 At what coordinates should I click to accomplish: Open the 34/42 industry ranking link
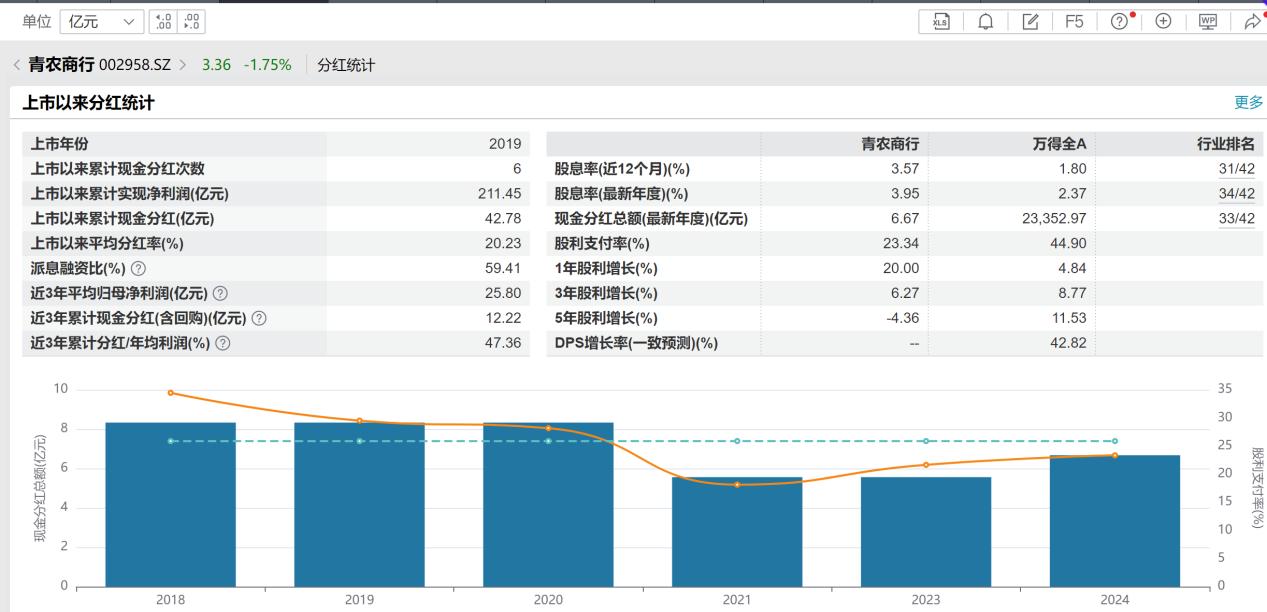1236,194
